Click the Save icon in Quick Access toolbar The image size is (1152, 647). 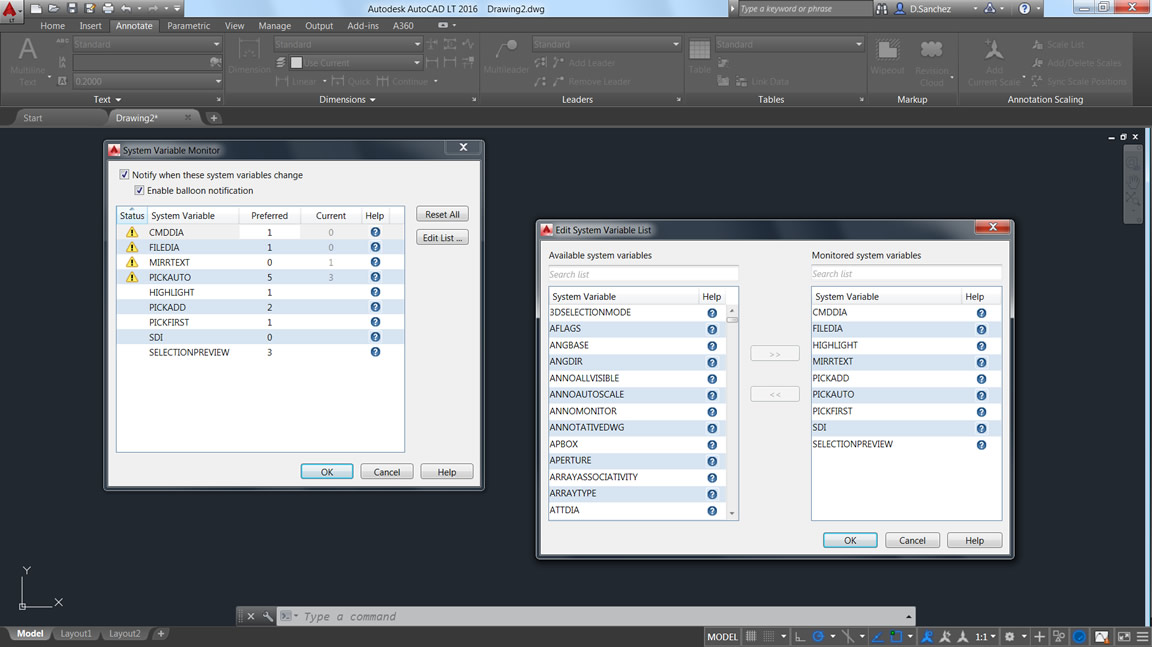click(x=72, y=9)
